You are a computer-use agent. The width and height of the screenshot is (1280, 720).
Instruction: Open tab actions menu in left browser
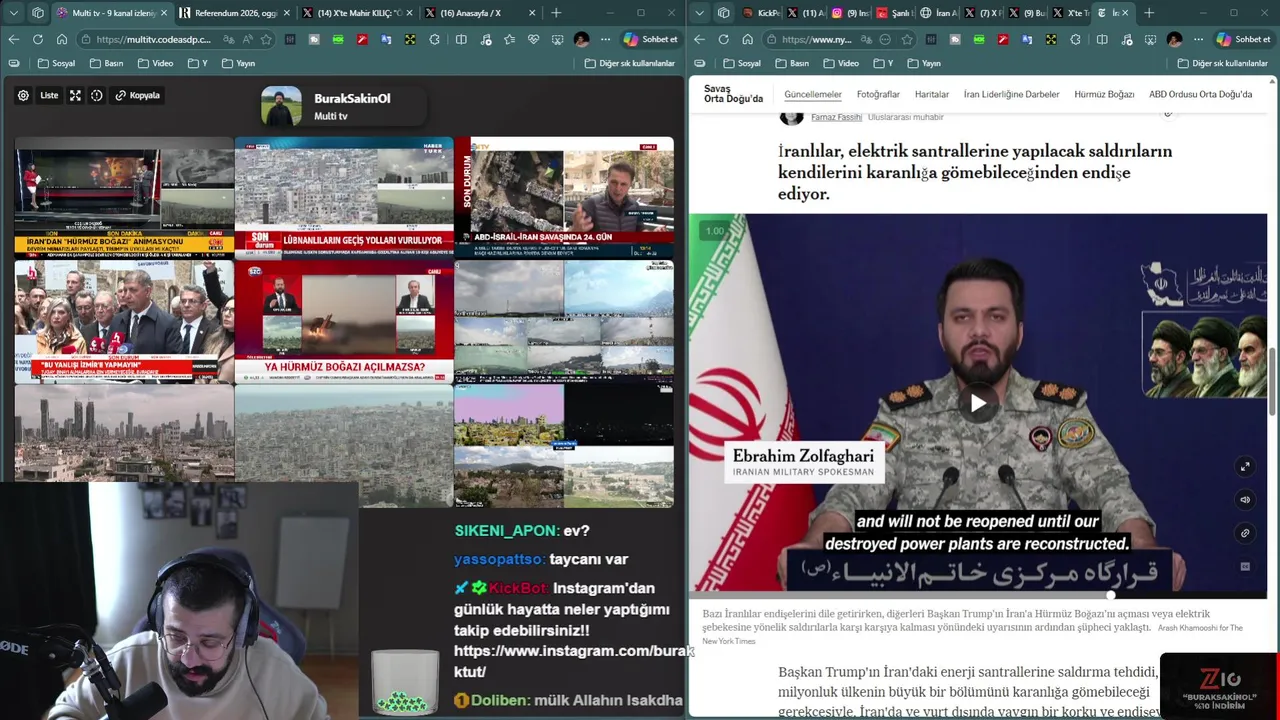click(x=13, y=13)
